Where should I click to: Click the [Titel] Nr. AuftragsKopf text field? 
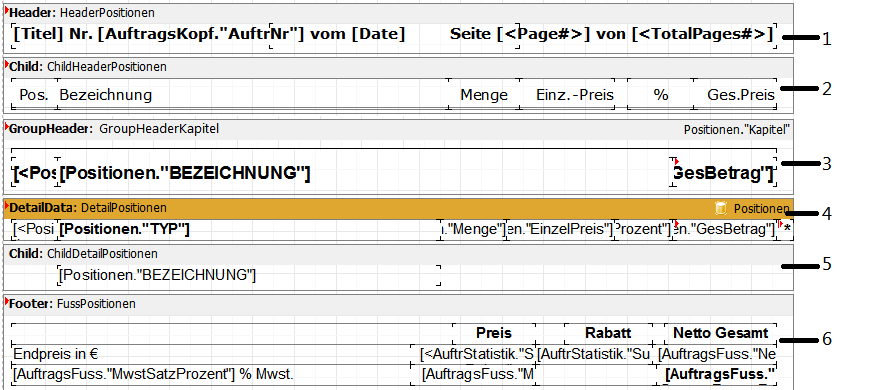tap(141, 35)
